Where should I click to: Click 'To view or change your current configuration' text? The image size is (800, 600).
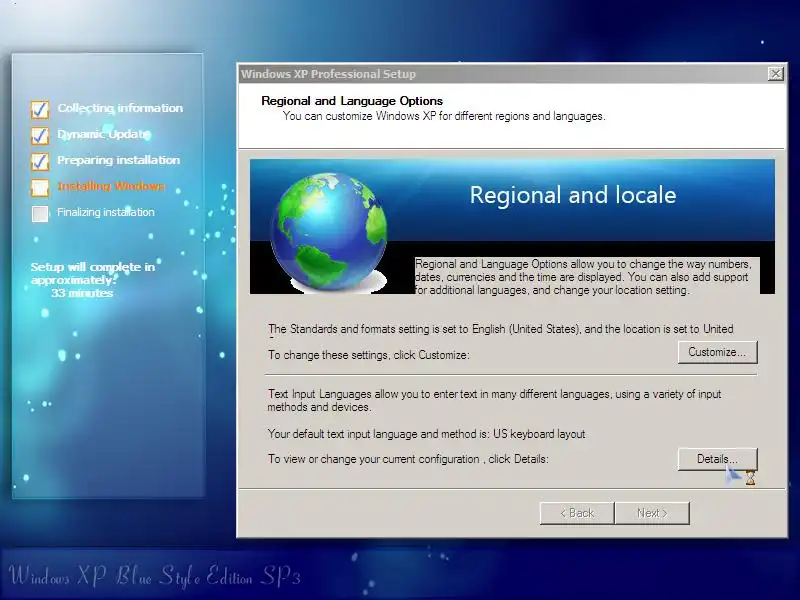coord(408,459)
